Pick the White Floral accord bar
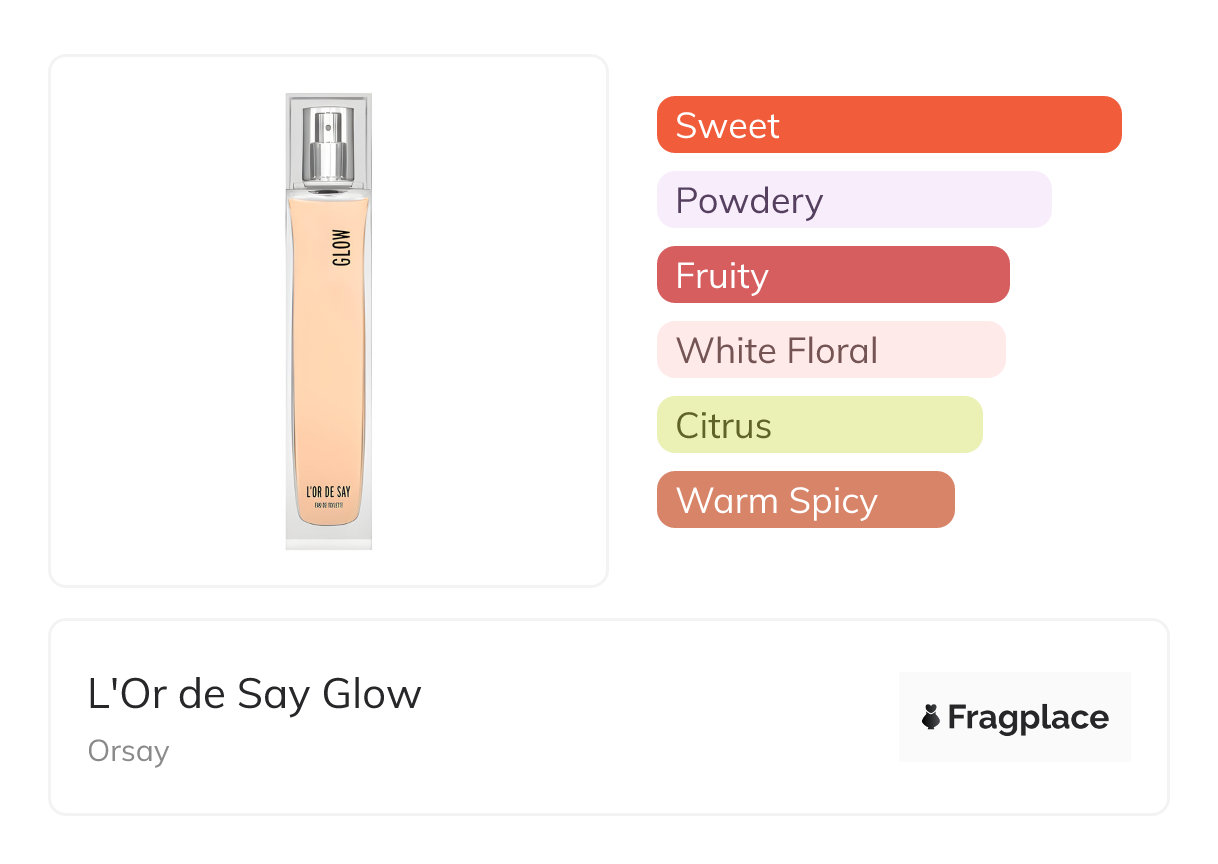The height and width of the screenshot is (864, 1218). pyautogui.click(x=830, y=350)
